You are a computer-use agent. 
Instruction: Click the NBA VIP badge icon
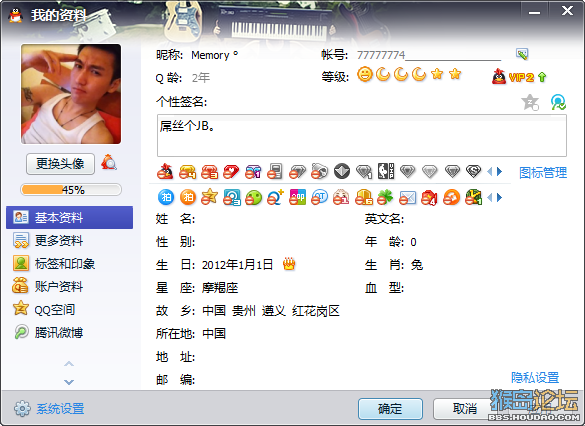tap(386, 171)
